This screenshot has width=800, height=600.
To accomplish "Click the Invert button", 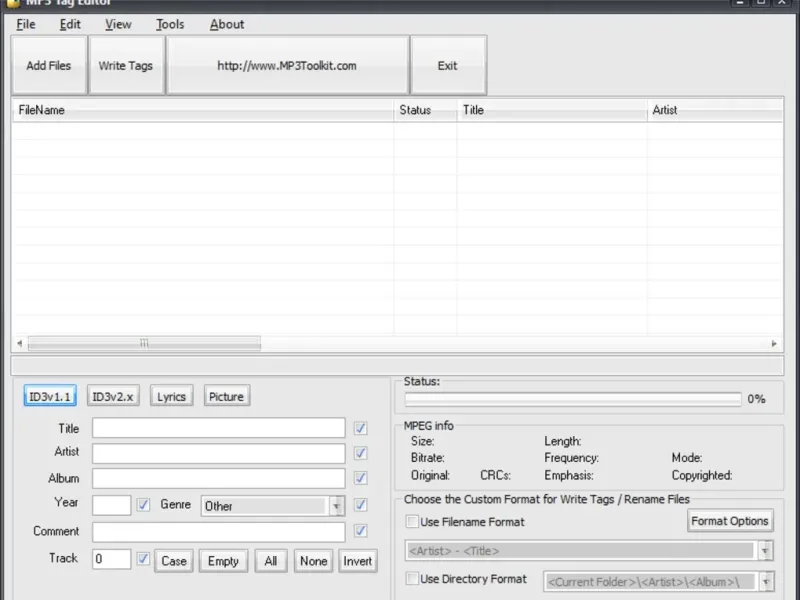I will 358,561.
